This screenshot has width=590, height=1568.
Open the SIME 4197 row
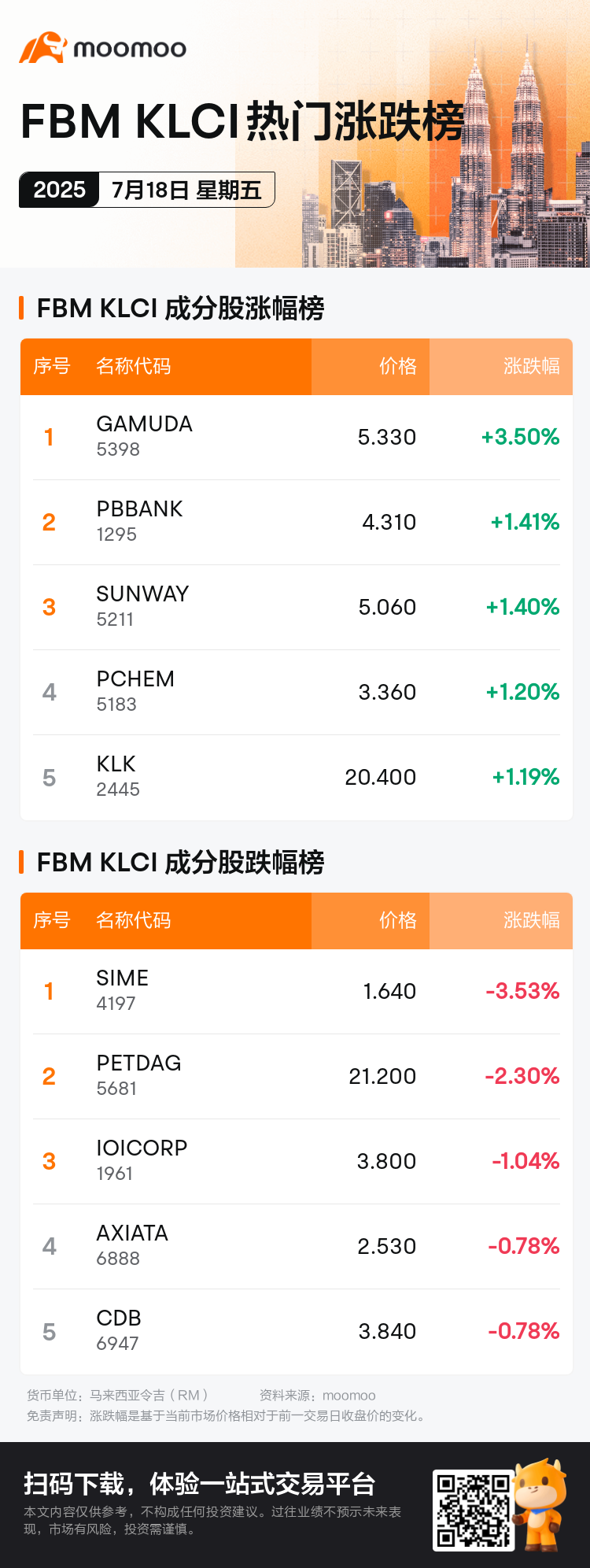coord(297,991)
